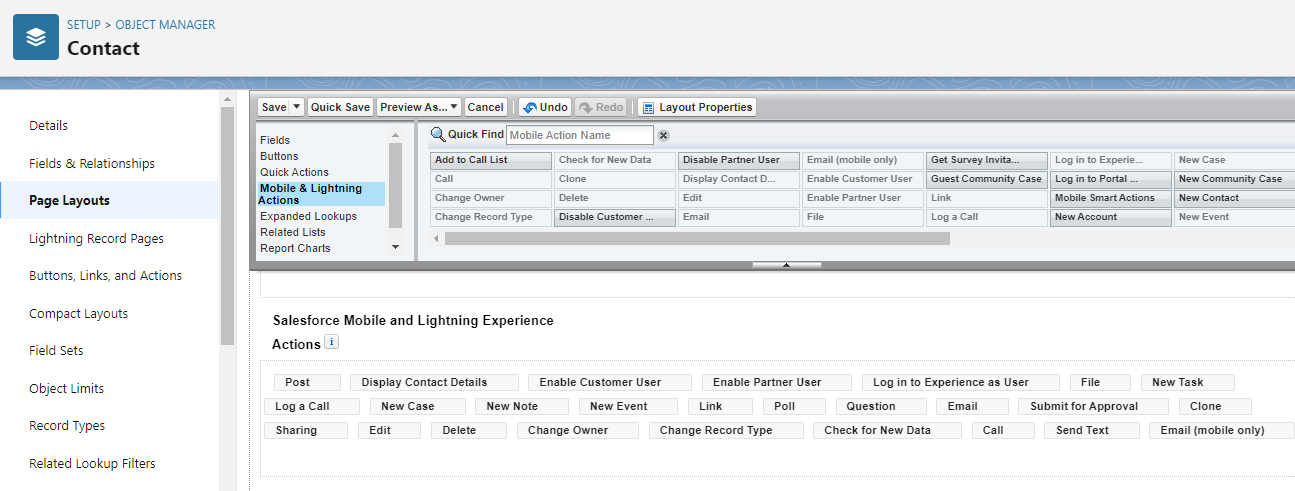Select the Question layout action
Screen dimensions: 1295x491
pos(881,406)
